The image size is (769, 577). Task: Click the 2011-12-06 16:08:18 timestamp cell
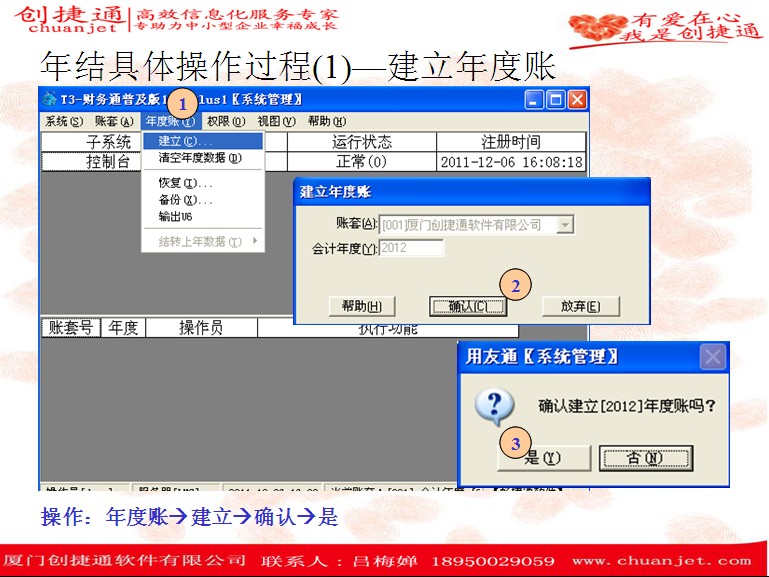pos(511,162)
